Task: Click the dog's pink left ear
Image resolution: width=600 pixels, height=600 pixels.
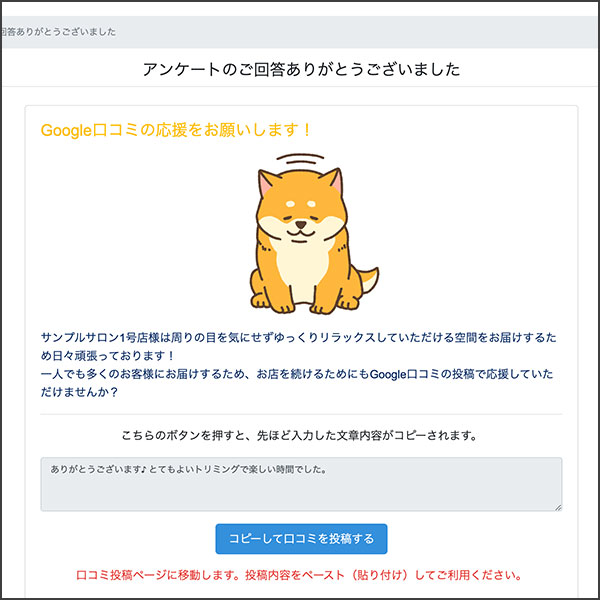Action: point(267,185)
